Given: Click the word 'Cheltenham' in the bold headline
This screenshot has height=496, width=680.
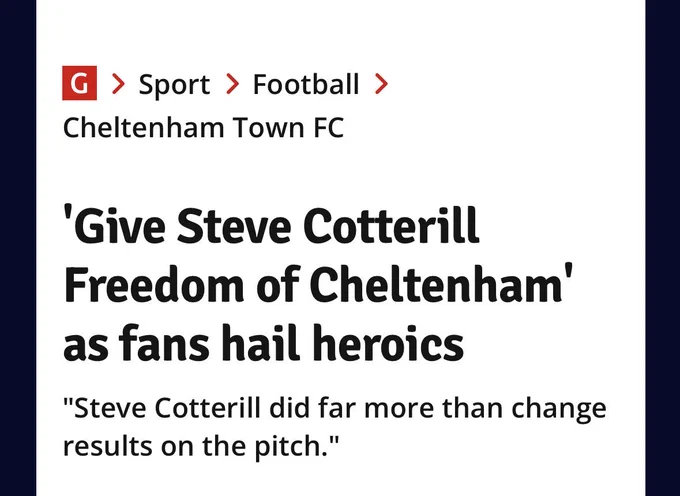Looking at the screenshot, I should click(437, 285).
